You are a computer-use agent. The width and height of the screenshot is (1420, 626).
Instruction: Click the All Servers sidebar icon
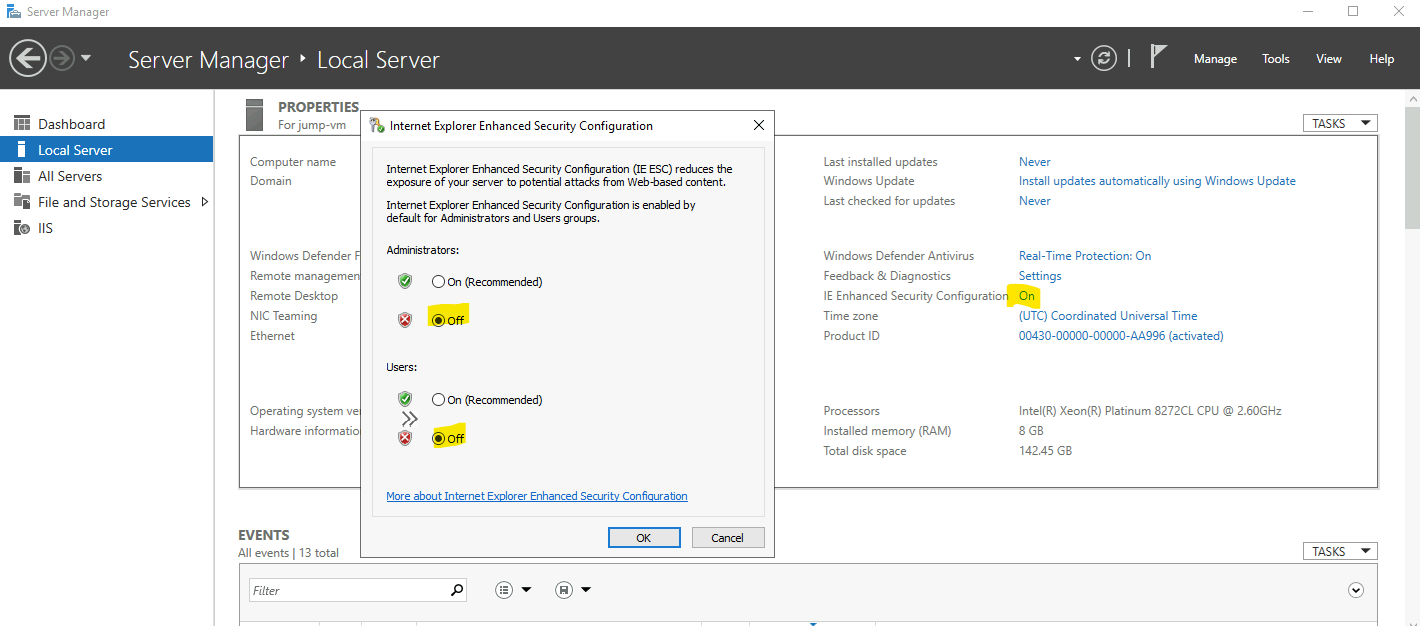pos(22,176)
